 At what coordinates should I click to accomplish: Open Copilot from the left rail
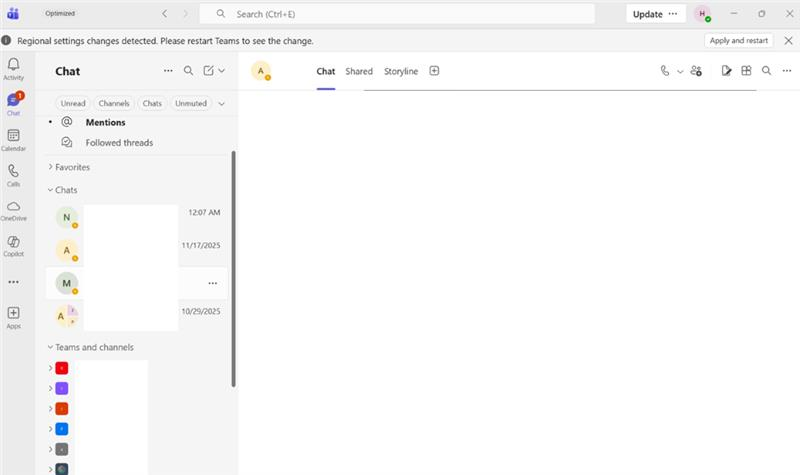(13, 245)
